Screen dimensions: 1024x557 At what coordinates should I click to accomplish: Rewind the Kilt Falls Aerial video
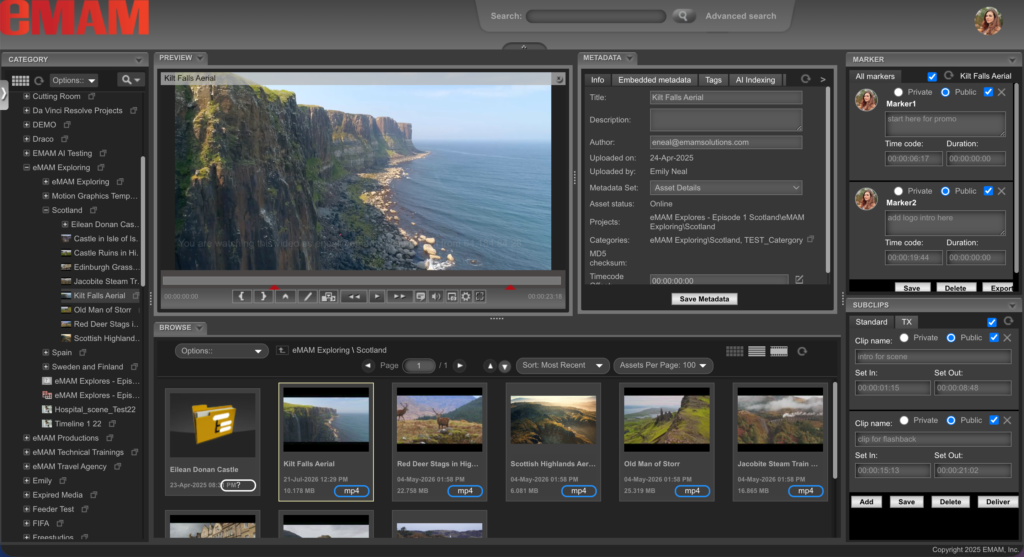[x=354, y=296]
